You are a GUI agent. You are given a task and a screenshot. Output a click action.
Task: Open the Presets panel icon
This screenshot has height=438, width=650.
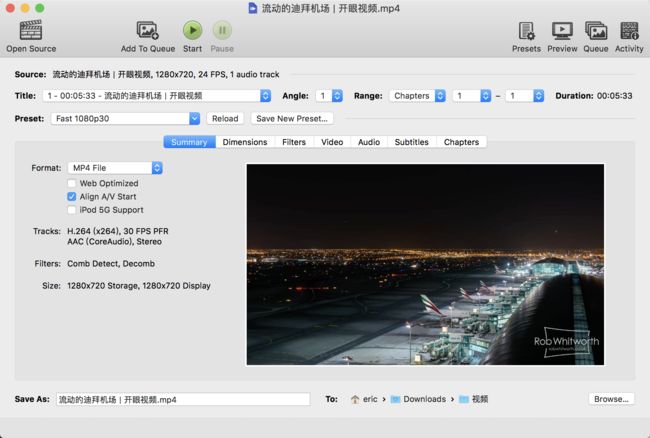coord(526,31)
